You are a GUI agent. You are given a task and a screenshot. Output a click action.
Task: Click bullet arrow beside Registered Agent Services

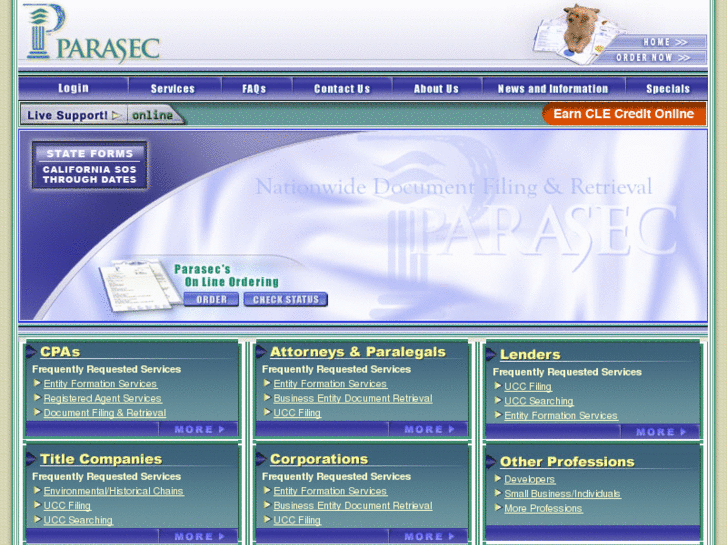pos(38,398)
